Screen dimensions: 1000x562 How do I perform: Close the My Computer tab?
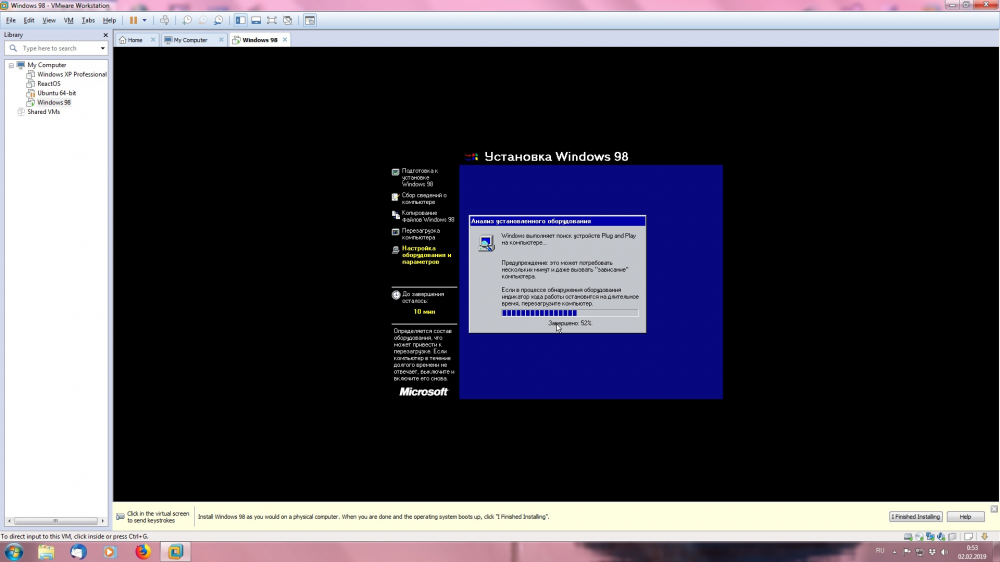click(x=221, y=40)
